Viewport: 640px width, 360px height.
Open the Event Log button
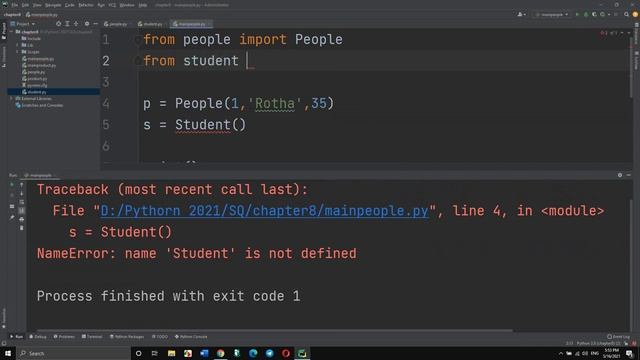(618, 337)
